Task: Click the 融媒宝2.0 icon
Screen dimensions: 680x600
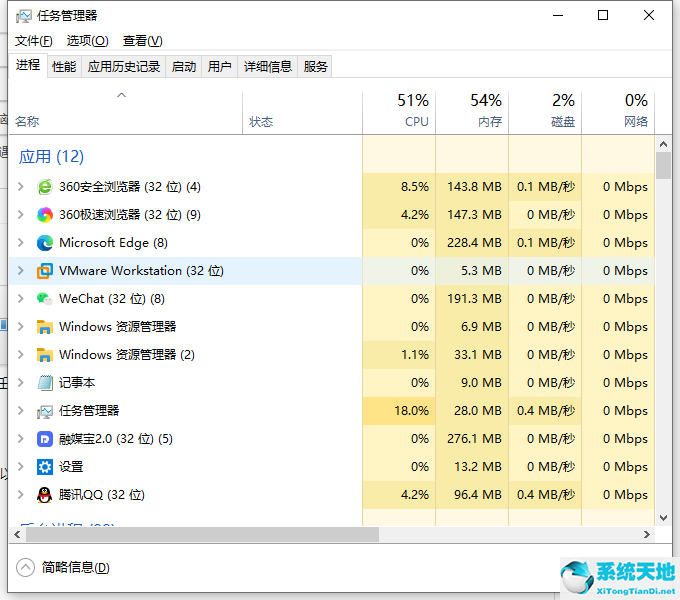Action: 45,439
